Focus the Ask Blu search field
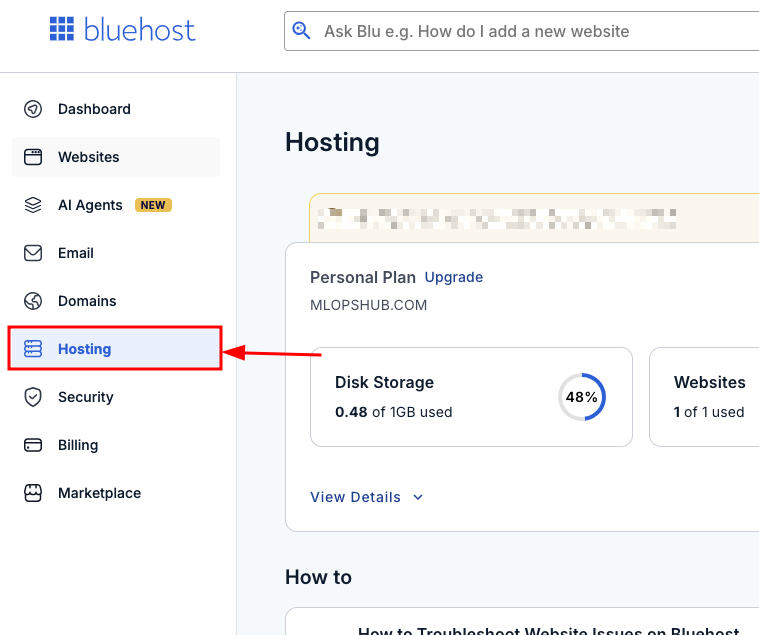This screenshot has height=635, width=759. [521, 31]
